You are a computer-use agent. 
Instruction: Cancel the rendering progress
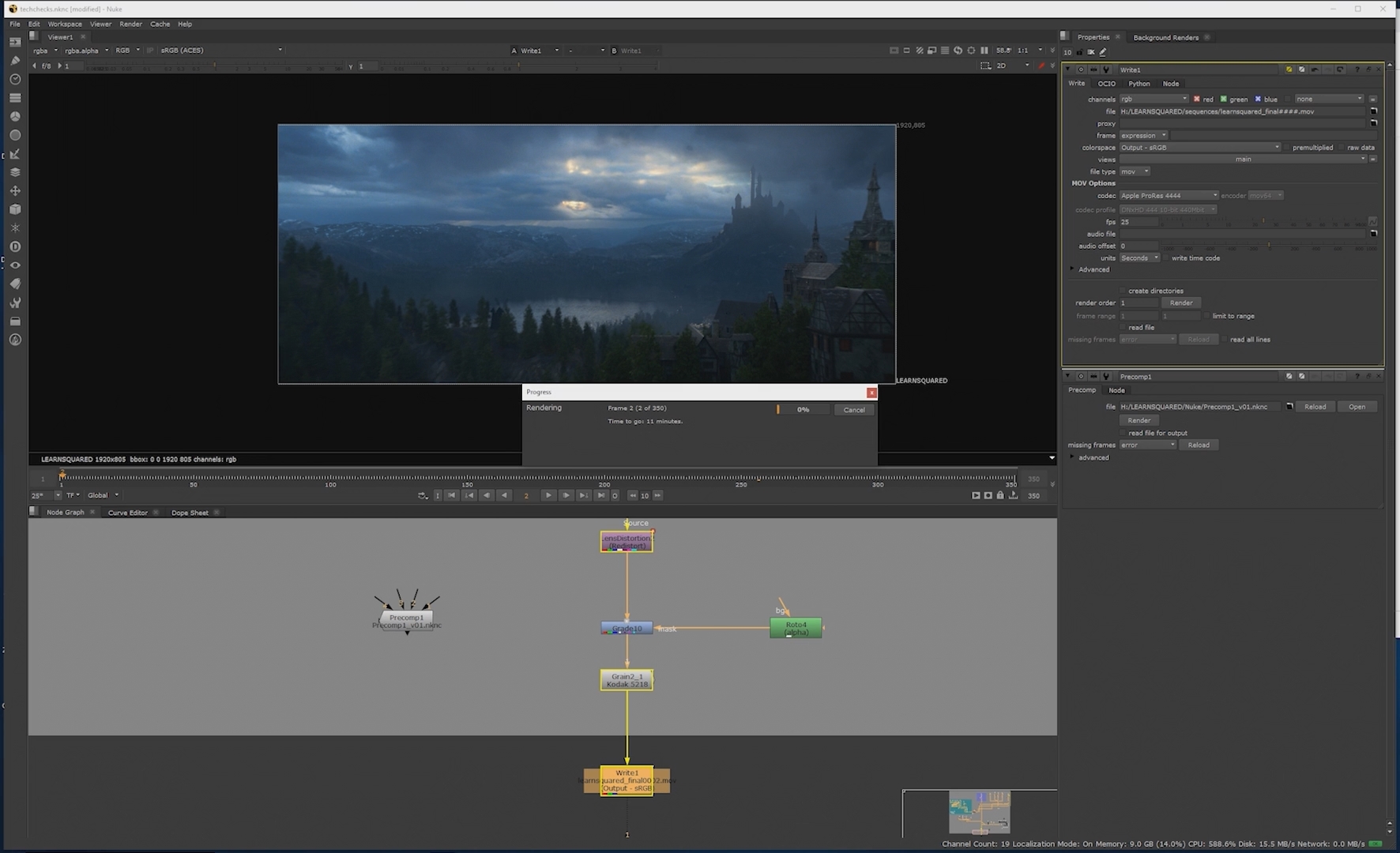pyautogui.click(x=854, y=410)
